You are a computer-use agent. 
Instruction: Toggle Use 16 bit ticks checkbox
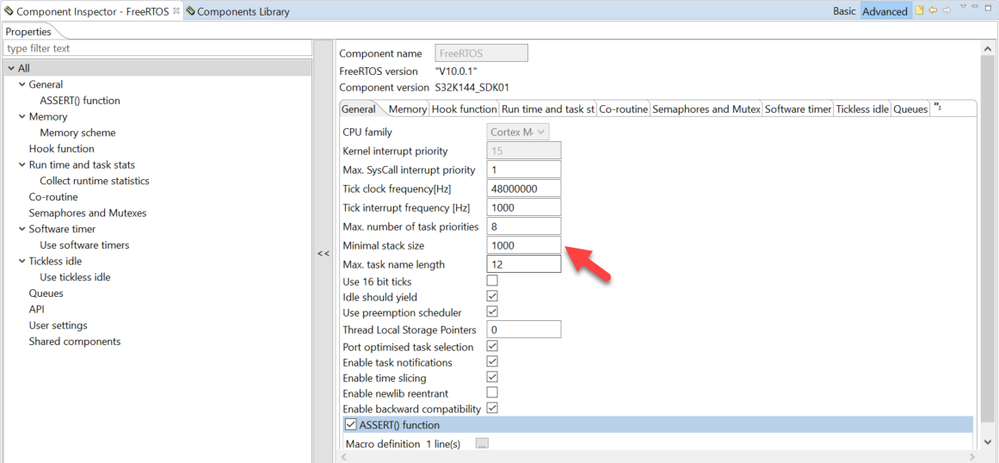click(x=492, y=281)
